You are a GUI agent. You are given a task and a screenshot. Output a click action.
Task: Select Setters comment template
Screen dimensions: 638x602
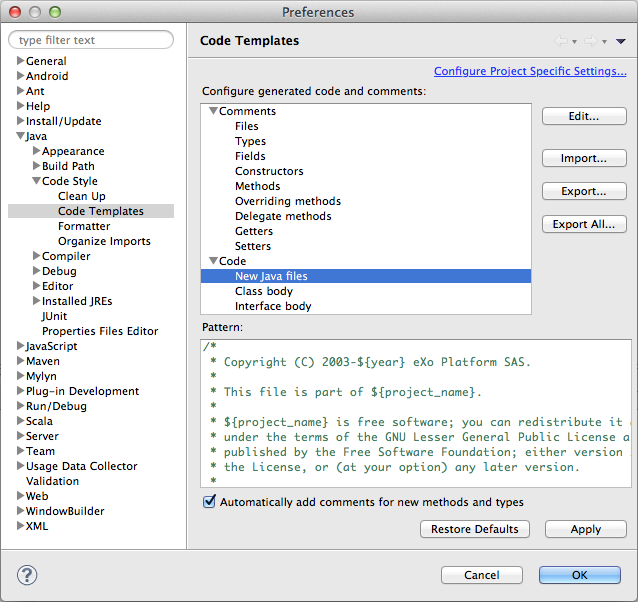pos(253,246)
